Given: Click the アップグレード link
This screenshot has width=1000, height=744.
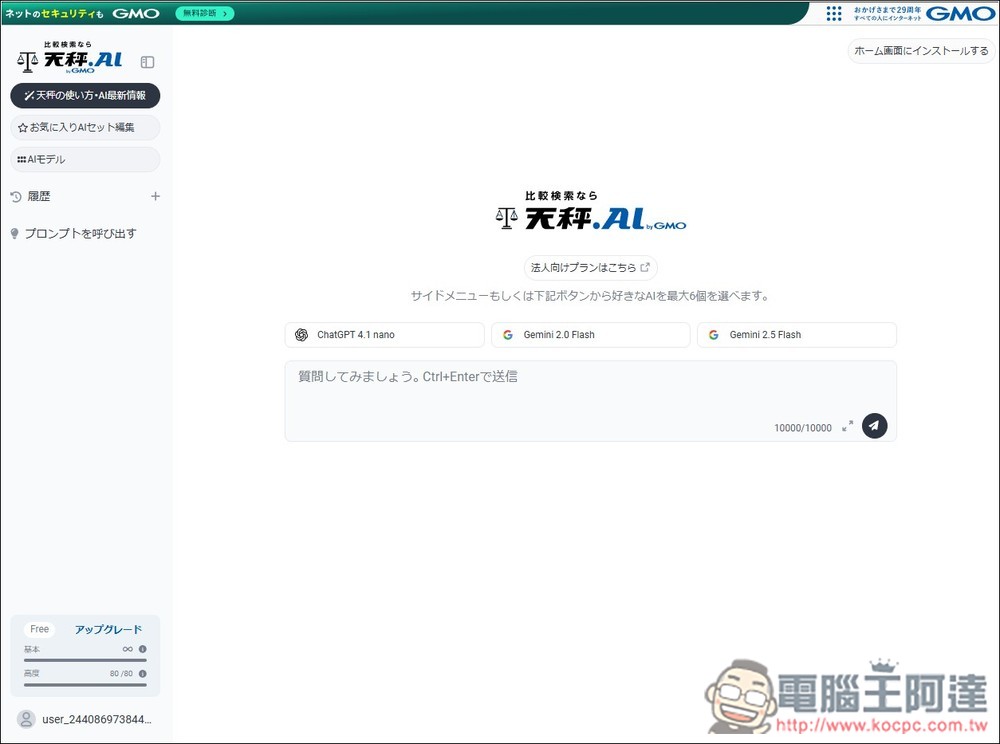Looking at the screenshot, I should coord(108,629).
